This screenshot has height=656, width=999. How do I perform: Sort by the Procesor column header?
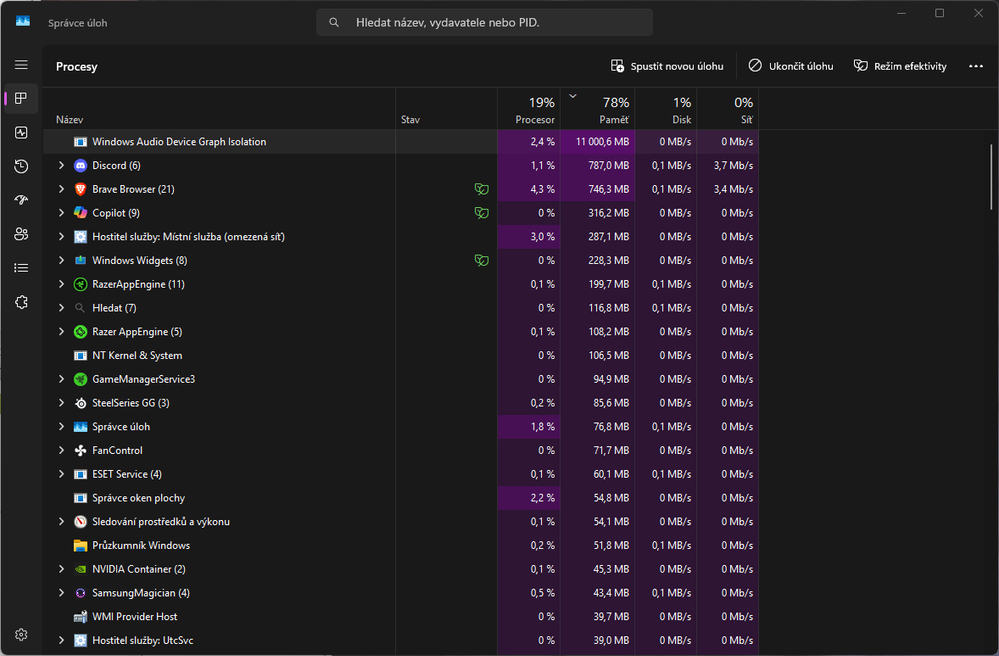point(529,110)
